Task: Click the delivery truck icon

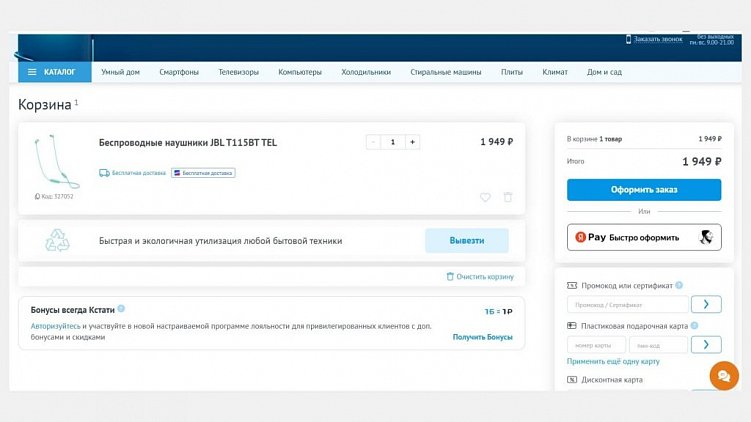Action: click(104, 173)
